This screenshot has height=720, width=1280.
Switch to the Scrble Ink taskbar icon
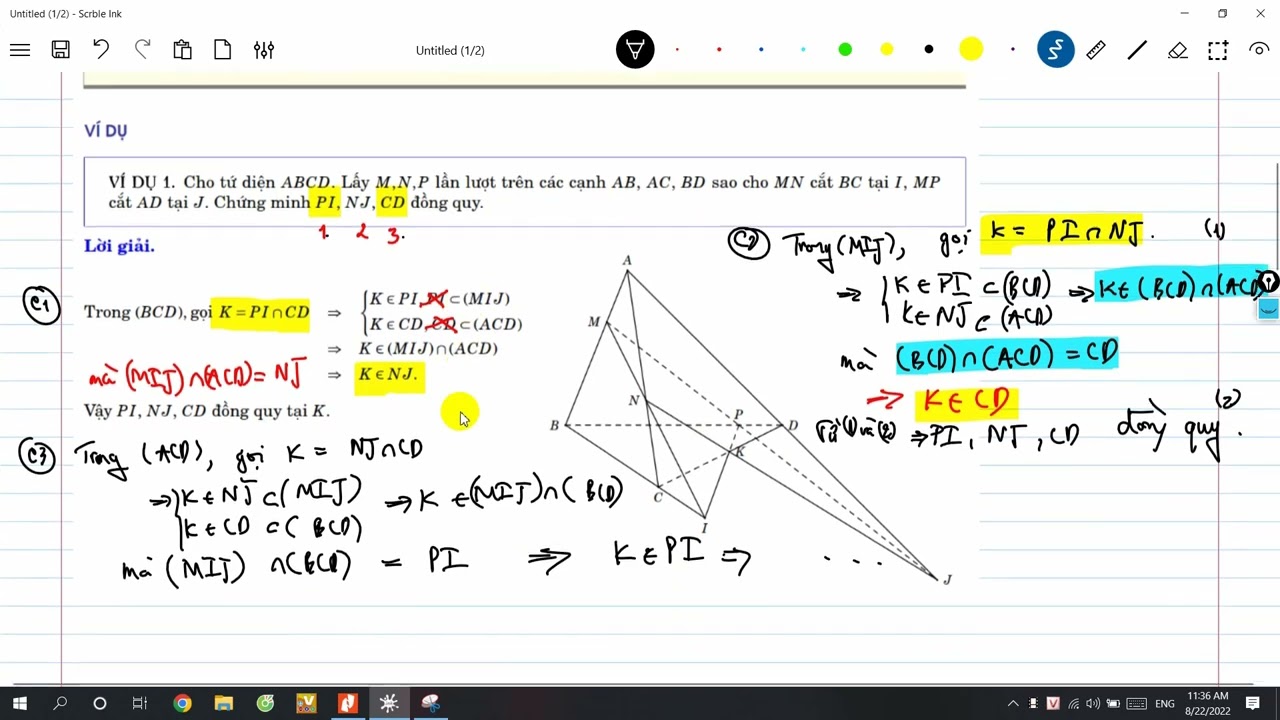point(389,704)
